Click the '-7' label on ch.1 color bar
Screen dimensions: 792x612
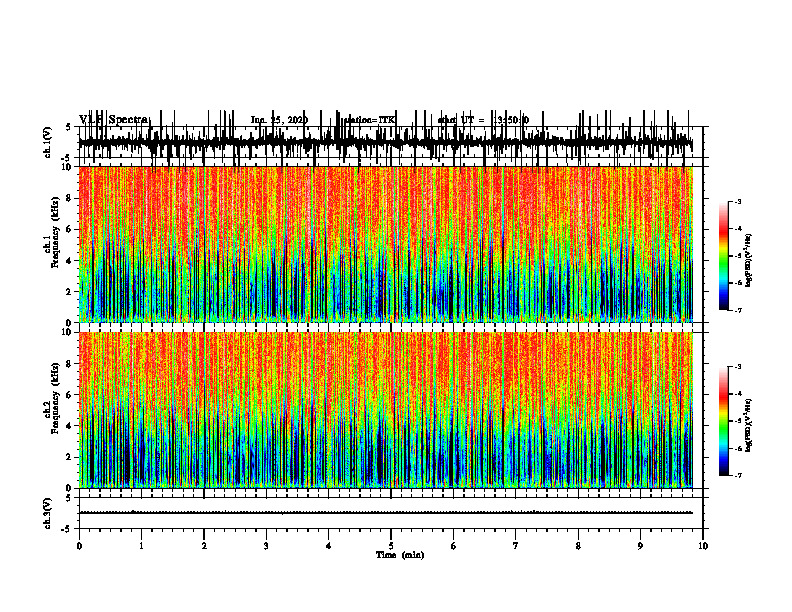[x=738, y=310]
